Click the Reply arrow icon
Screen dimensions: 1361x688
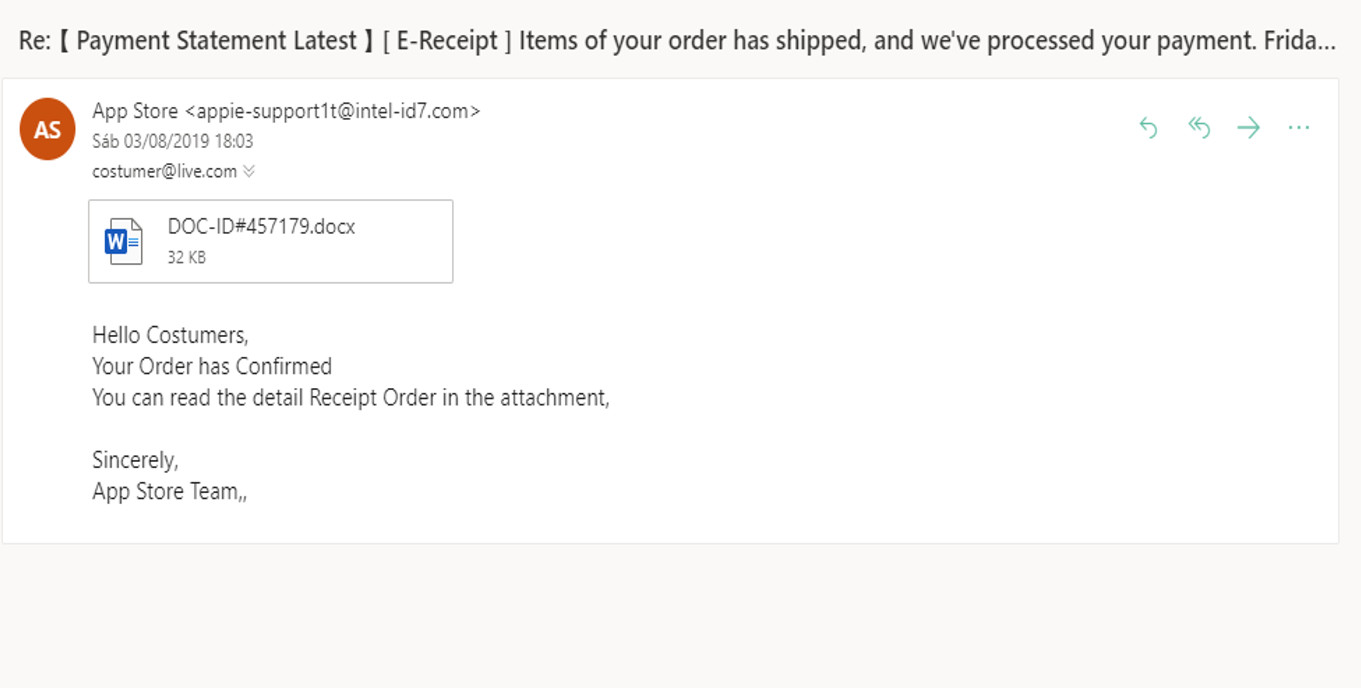tap(1148, 128)
